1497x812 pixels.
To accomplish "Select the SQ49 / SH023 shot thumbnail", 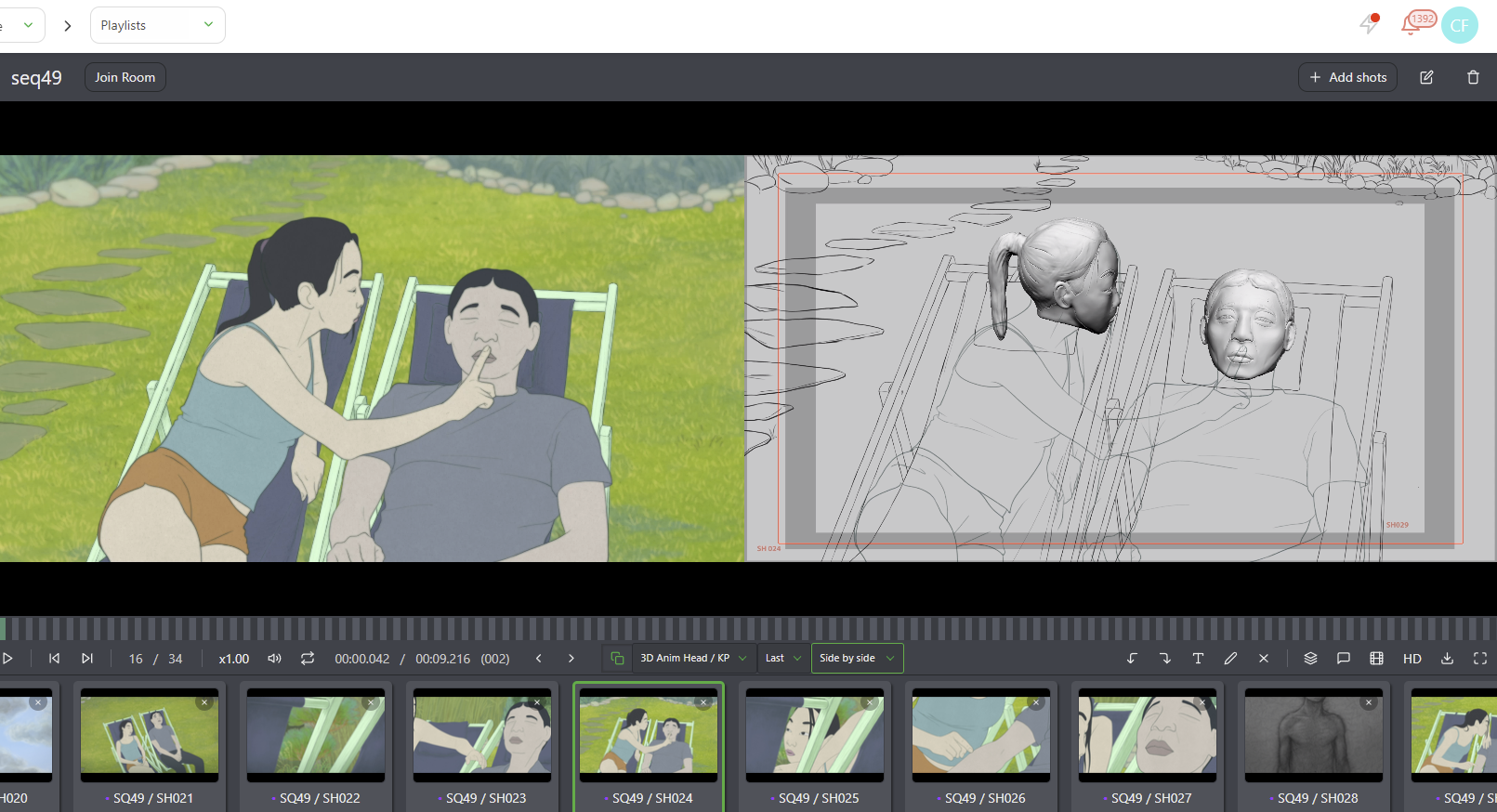I will click(x=482, y=735).
